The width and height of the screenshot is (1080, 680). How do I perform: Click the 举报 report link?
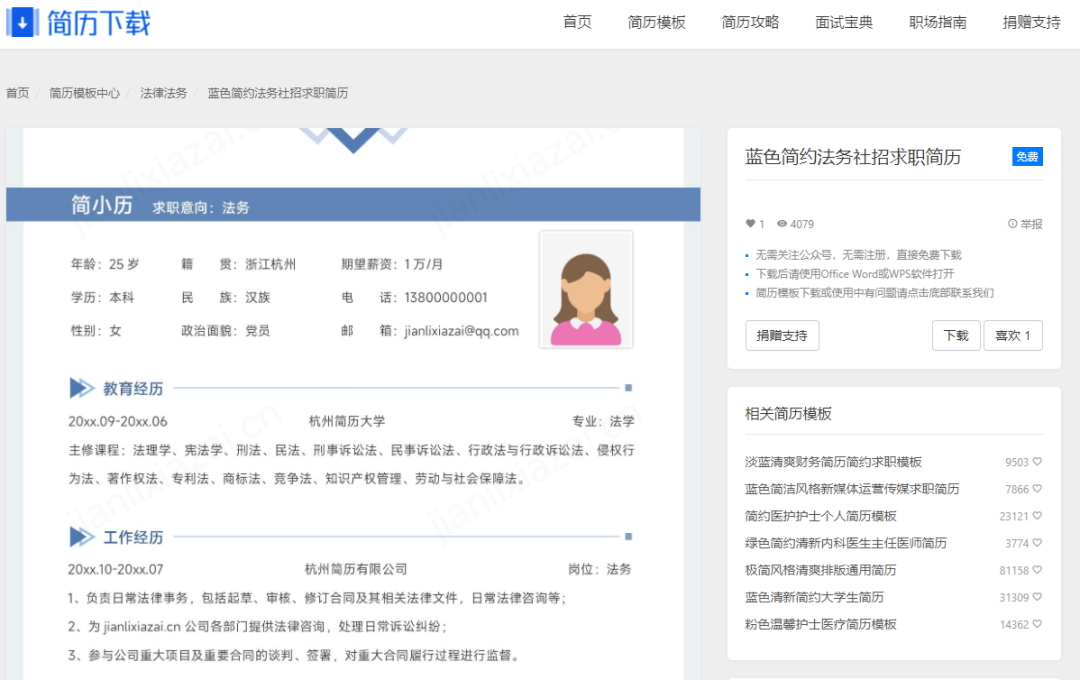1030,224
